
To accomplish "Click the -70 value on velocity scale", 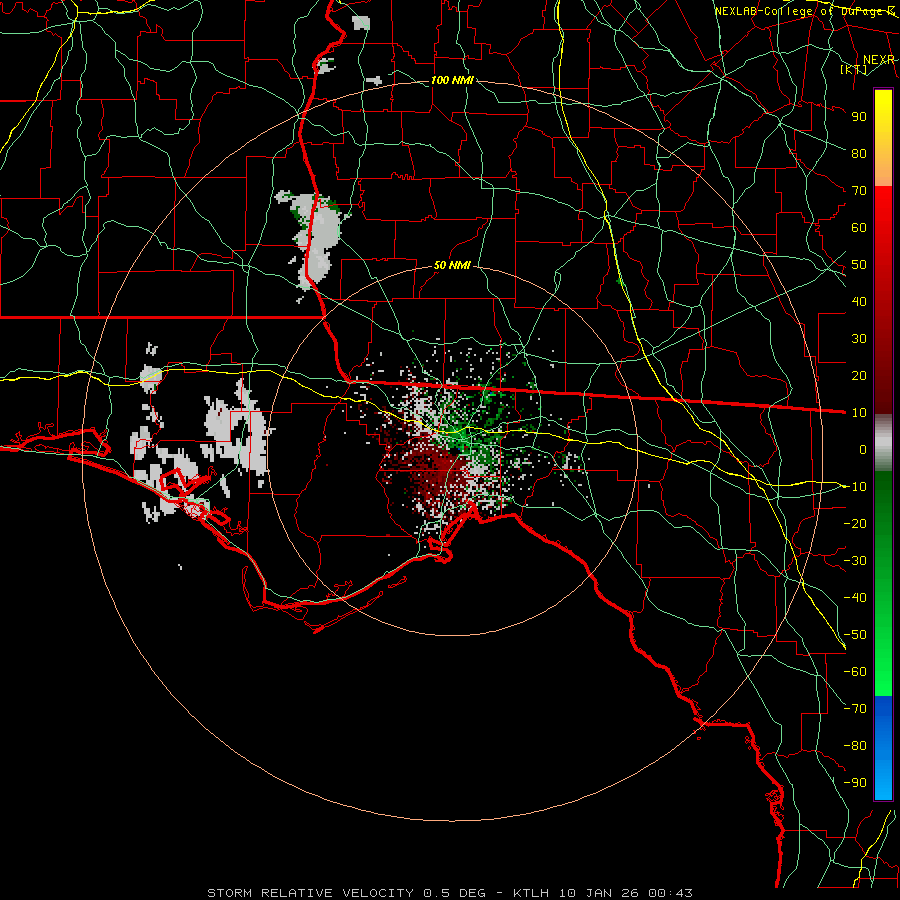I will point(855,709).
